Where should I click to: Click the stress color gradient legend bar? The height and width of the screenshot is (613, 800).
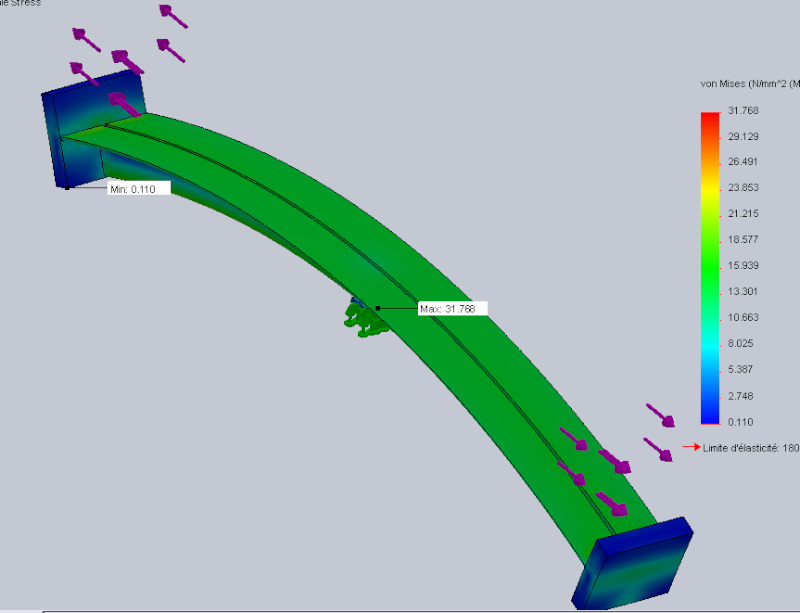click(x=710, y=268)
